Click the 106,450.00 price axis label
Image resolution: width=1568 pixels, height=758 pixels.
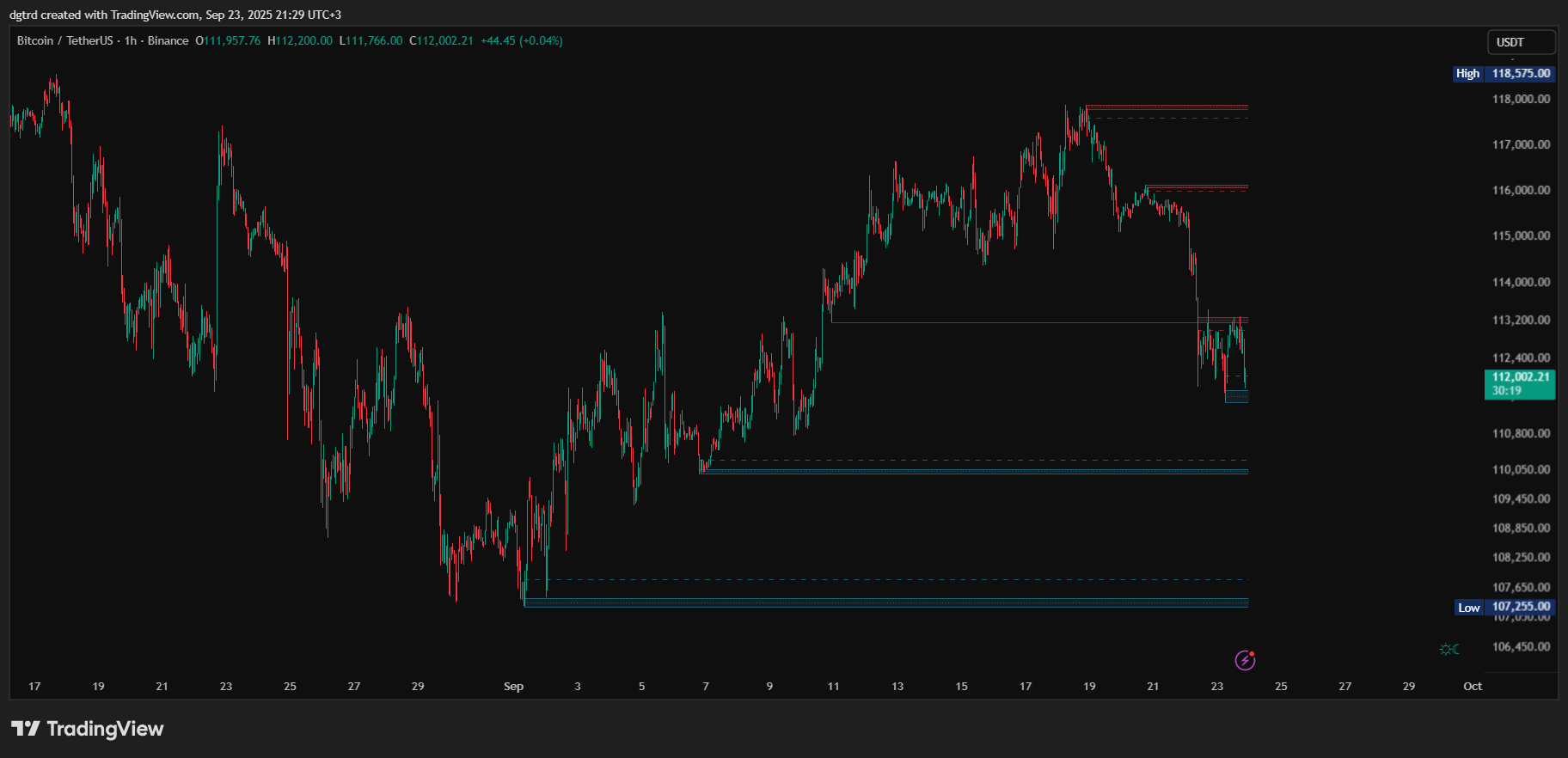1521,646
